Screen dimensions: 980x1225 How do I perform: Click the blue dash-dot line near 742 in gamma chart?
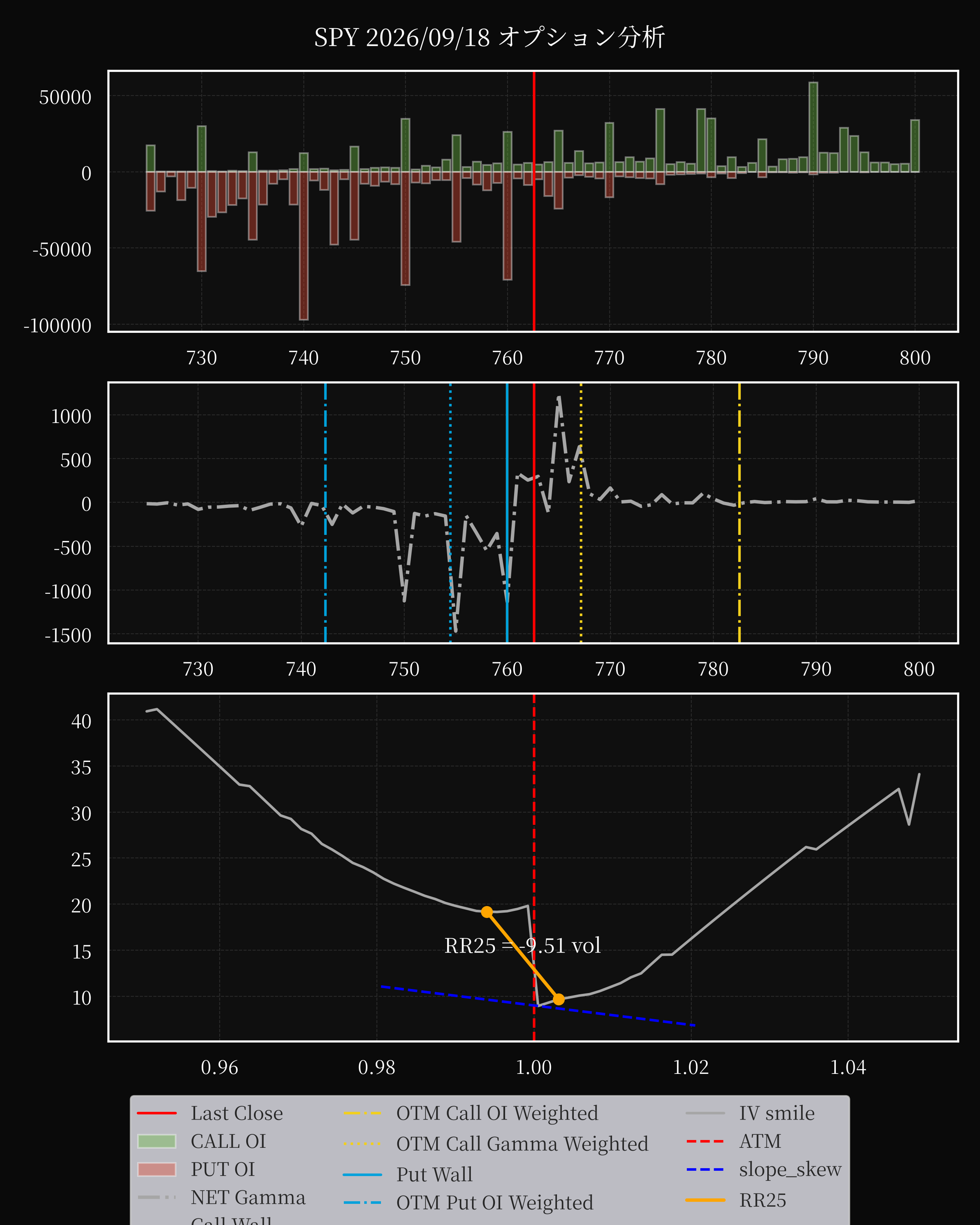pyautogui.click(x=325, y=512)
